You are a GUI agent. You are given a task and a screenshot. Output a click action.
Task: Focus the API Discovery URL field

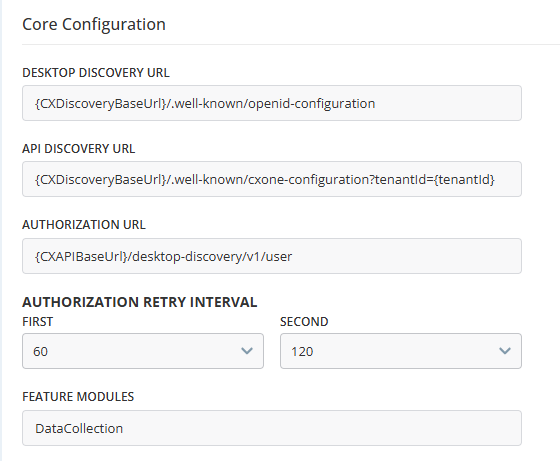tap(272, 179)
